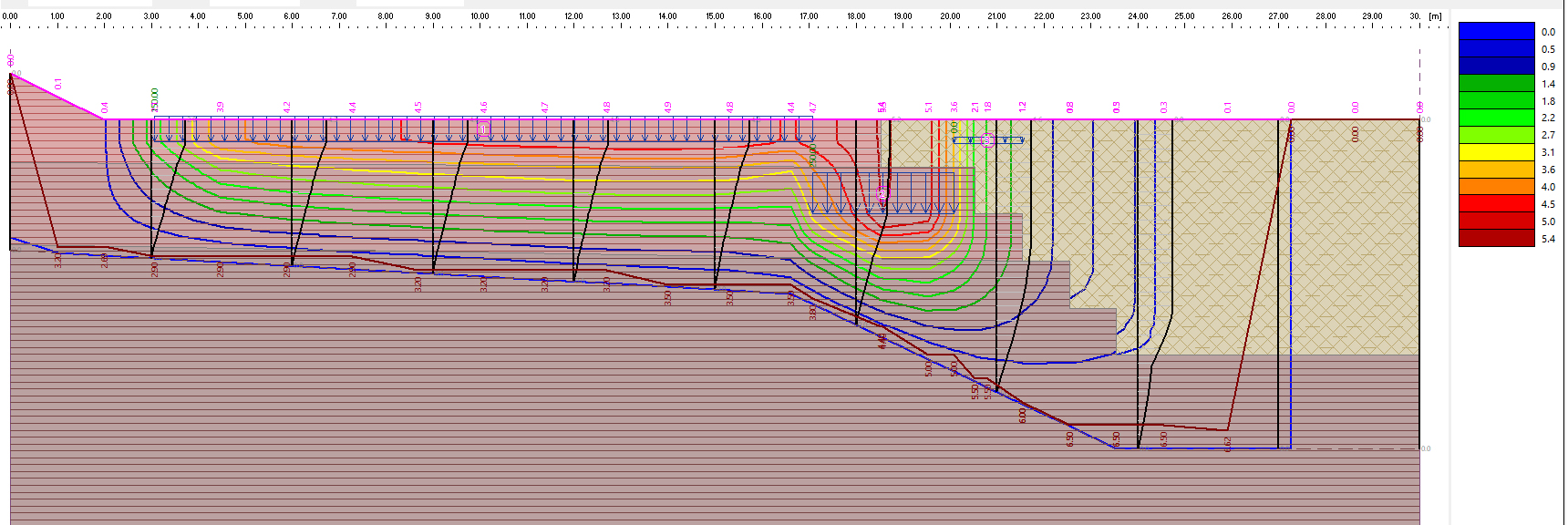Click the 6.00 depth value label
1568x525 pixels.
click(x=1022, y=415)
